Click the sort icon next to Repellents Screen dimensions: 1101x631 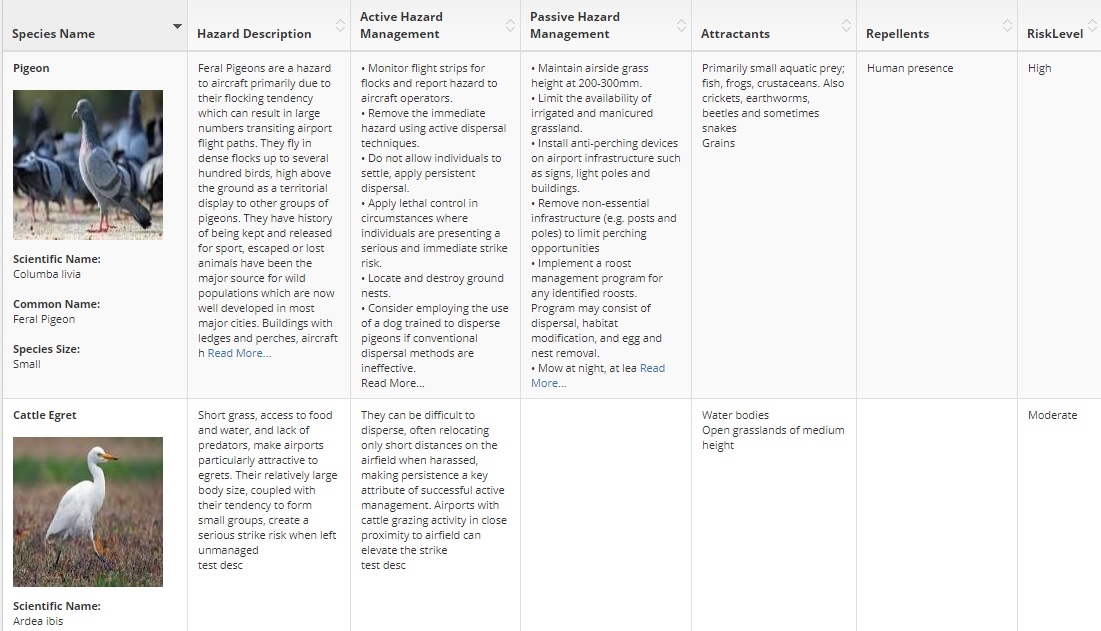coord(1006,26)
